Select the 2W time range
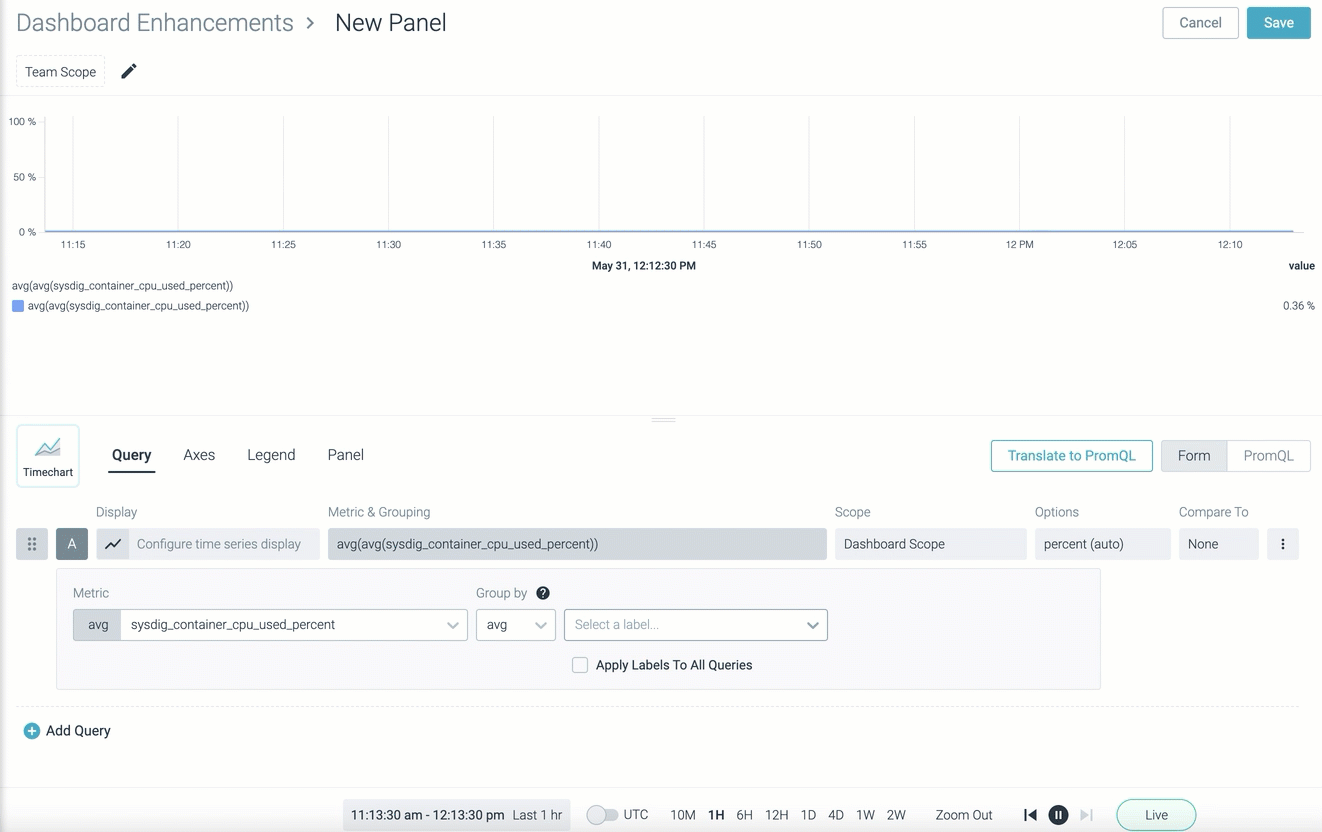 [x=896, y=815]
